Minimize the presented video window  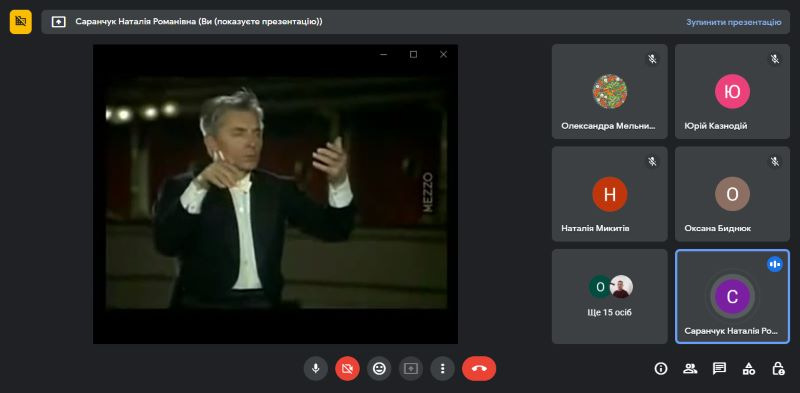pyautogui.click(x=384, y=55)
